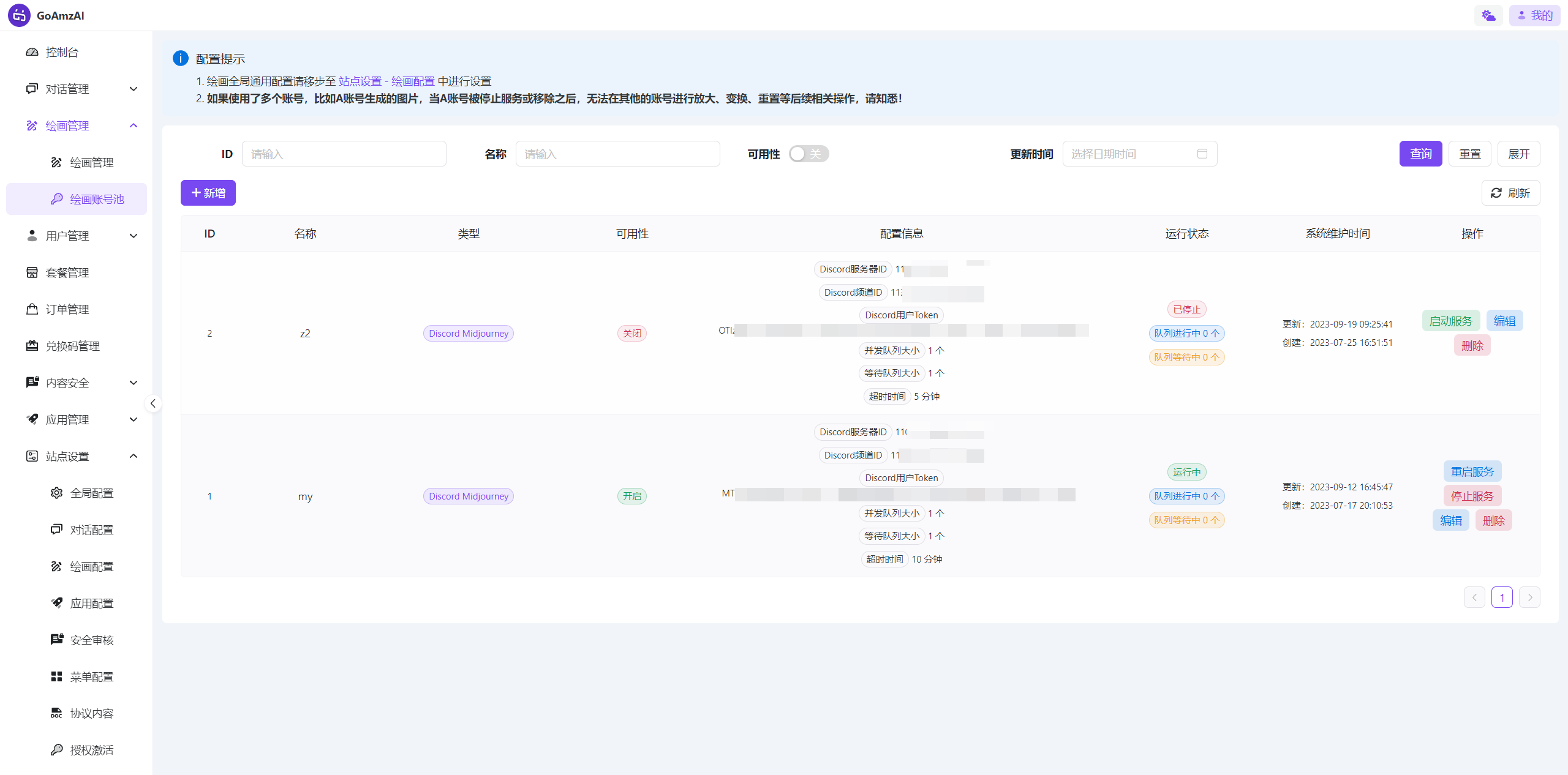Toggle the dark/light theme icon
Image resolution: width=1568 pixels, height=775 pixels.
click(1488, 15)
